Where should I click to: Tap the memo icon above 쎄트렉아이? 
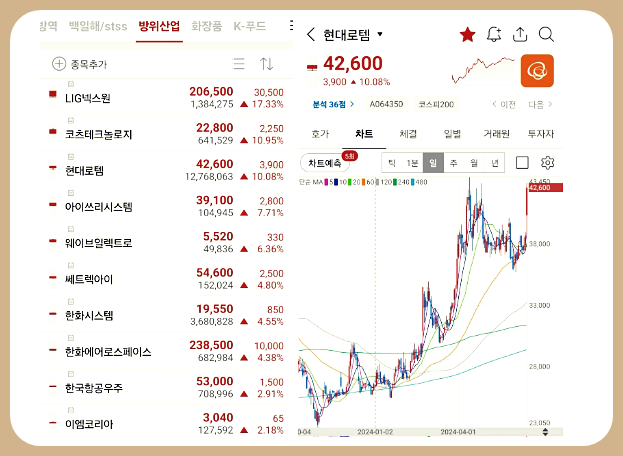(x=71, y=265)
